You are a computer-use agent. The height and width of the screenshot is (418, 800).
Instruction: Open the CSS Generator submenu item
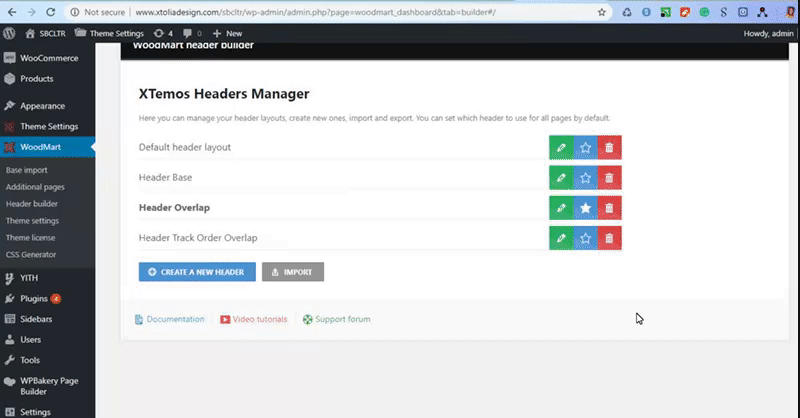click(x=31, y=254)
